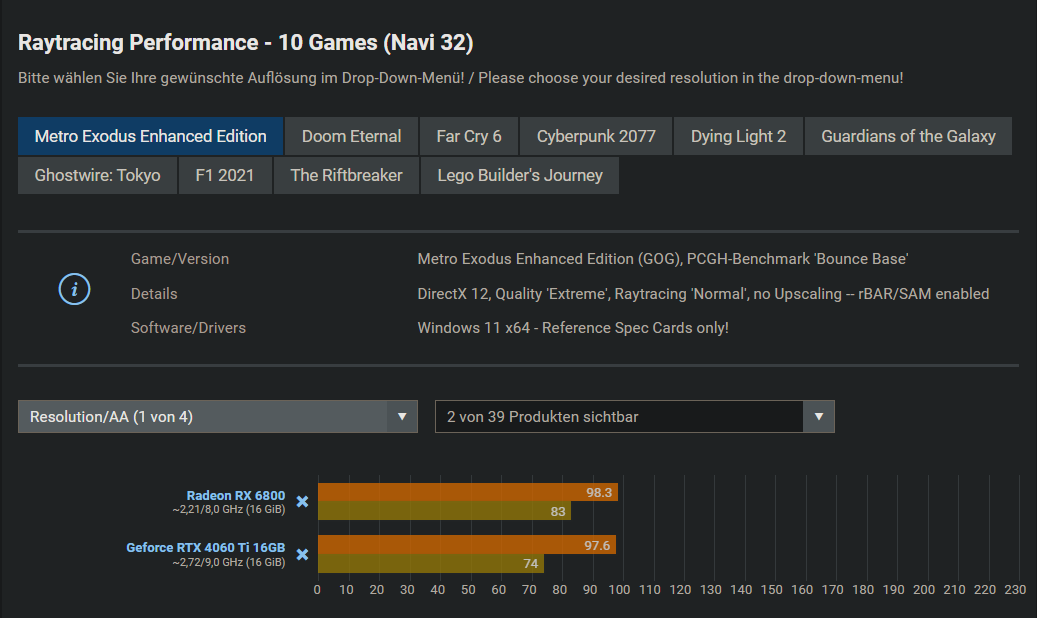Click the 'Software/Drivers' label
This screenshot has width=1037, height=618.
[188, 328]
